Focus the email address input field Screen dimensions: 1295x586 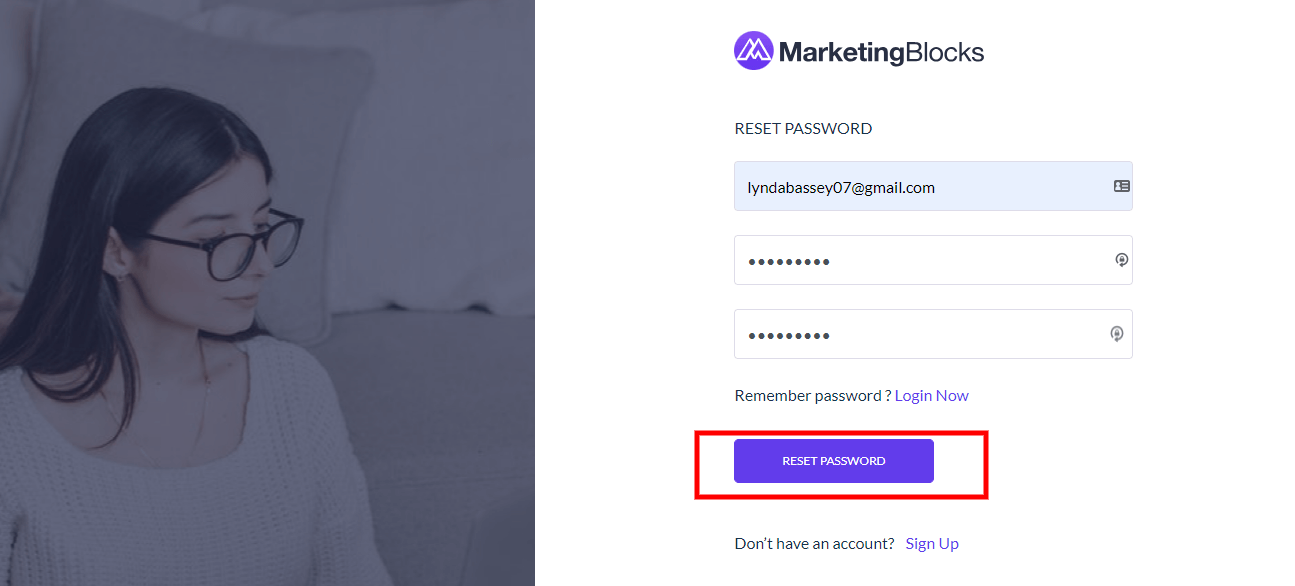(x=933, y=186)
